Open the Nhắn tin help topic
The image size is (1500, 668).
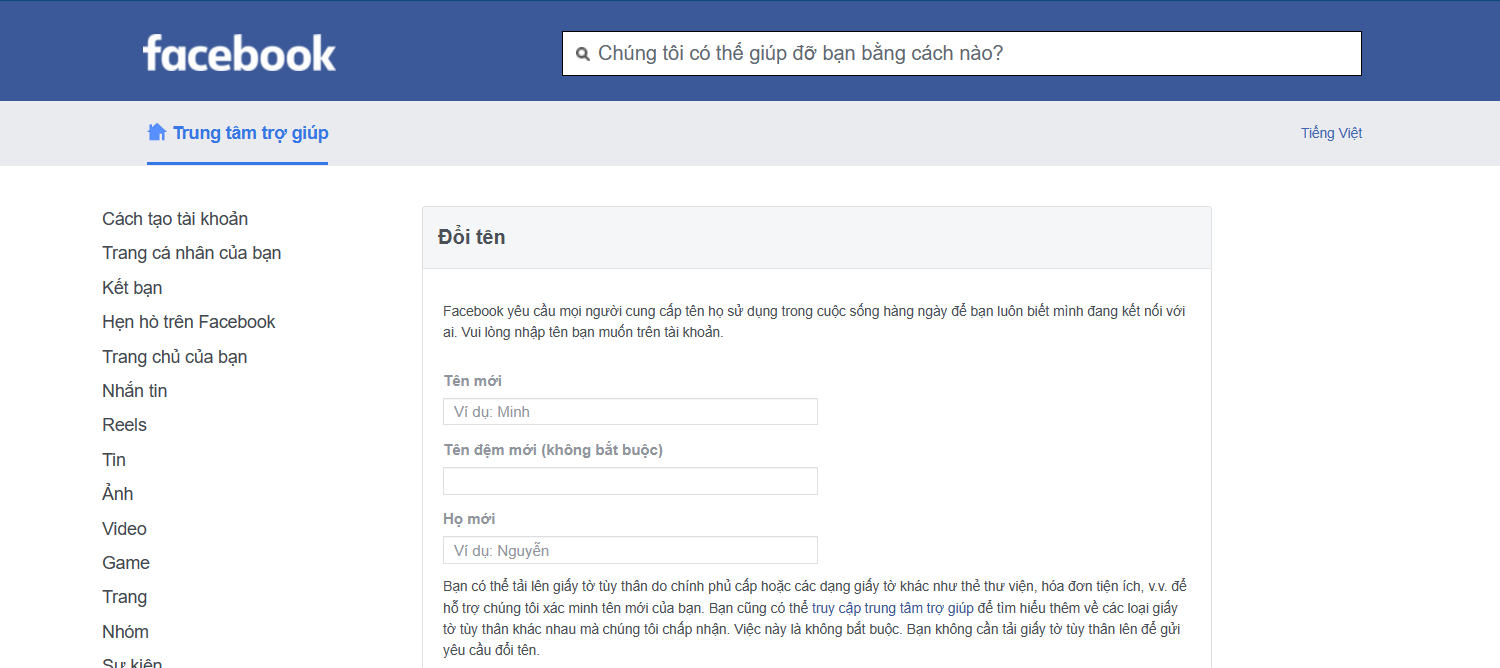coord(135,391)
